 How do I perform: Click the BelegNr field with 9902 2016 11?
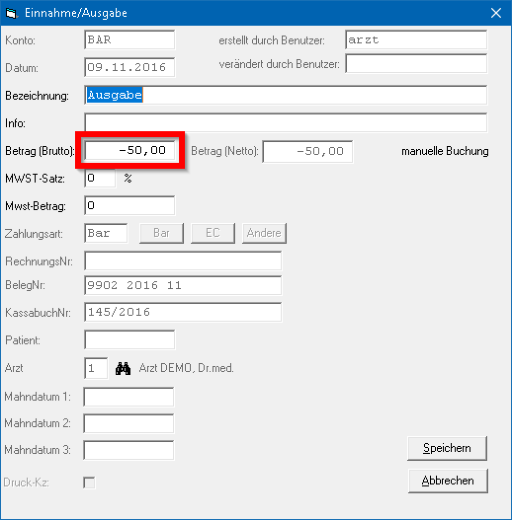pos(183,285)
